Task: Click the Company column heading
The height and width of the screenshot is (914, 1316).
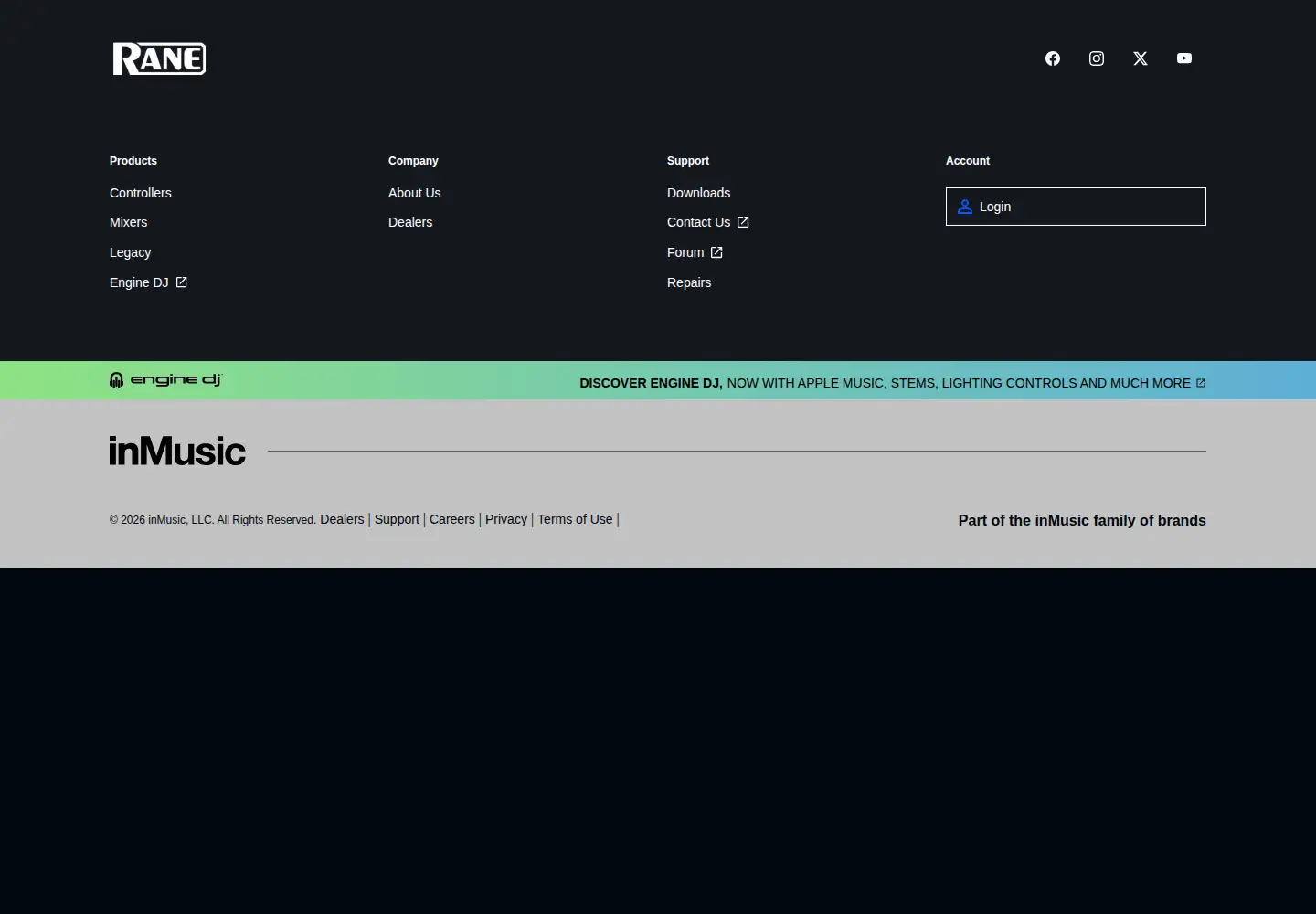Action: coord(413,161)
